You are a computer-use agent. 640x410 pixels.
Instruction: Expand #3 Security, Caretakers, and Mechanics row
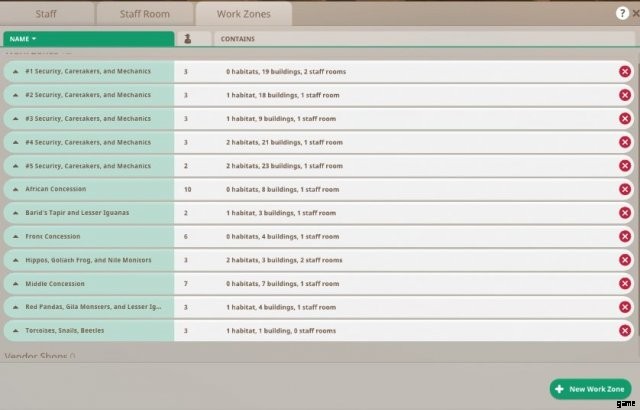(16, 119)
